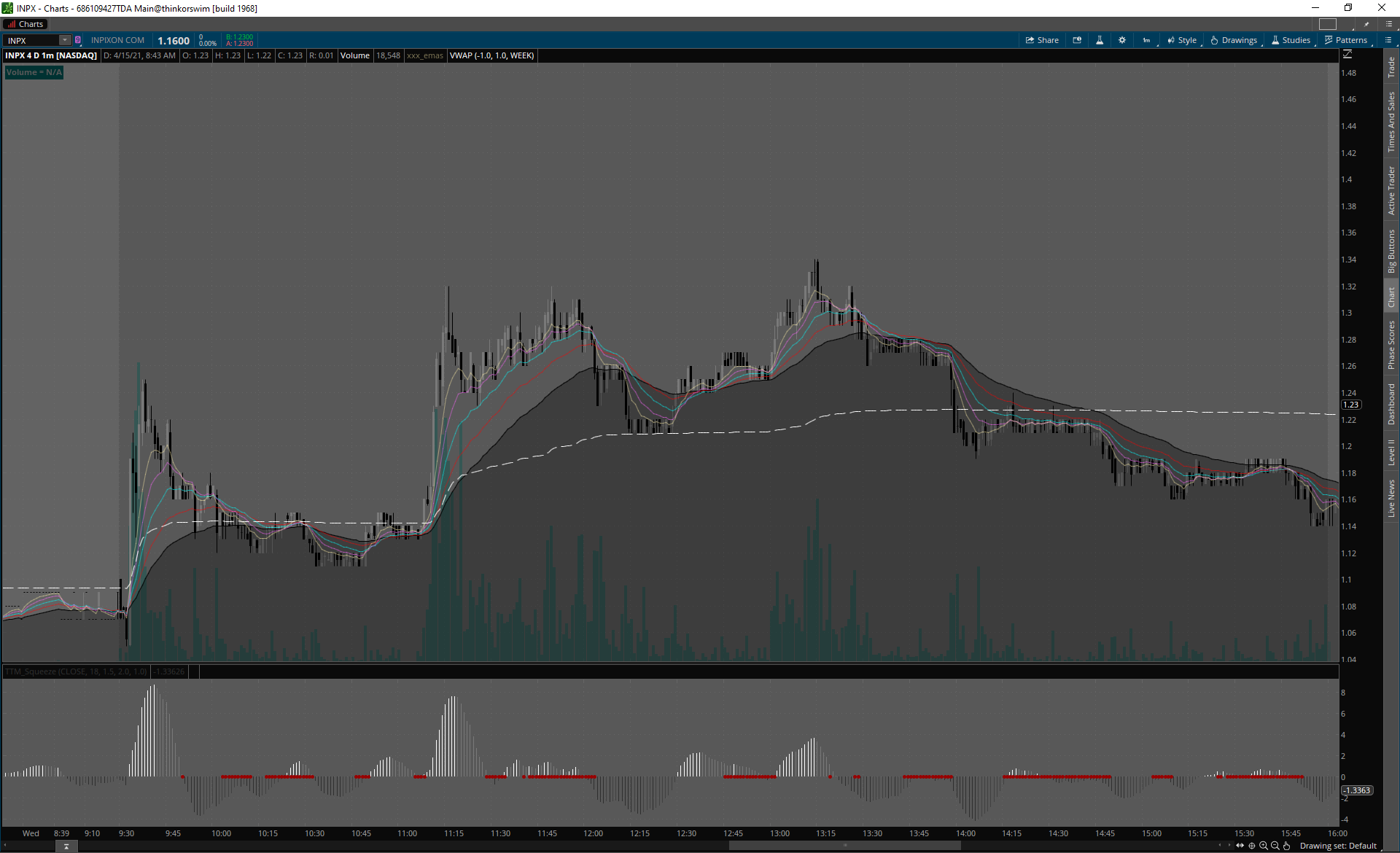The height and width of the screenshot is (853, 1400).
Task: Open the Style dropdown menu
Action: point(1182,40)
